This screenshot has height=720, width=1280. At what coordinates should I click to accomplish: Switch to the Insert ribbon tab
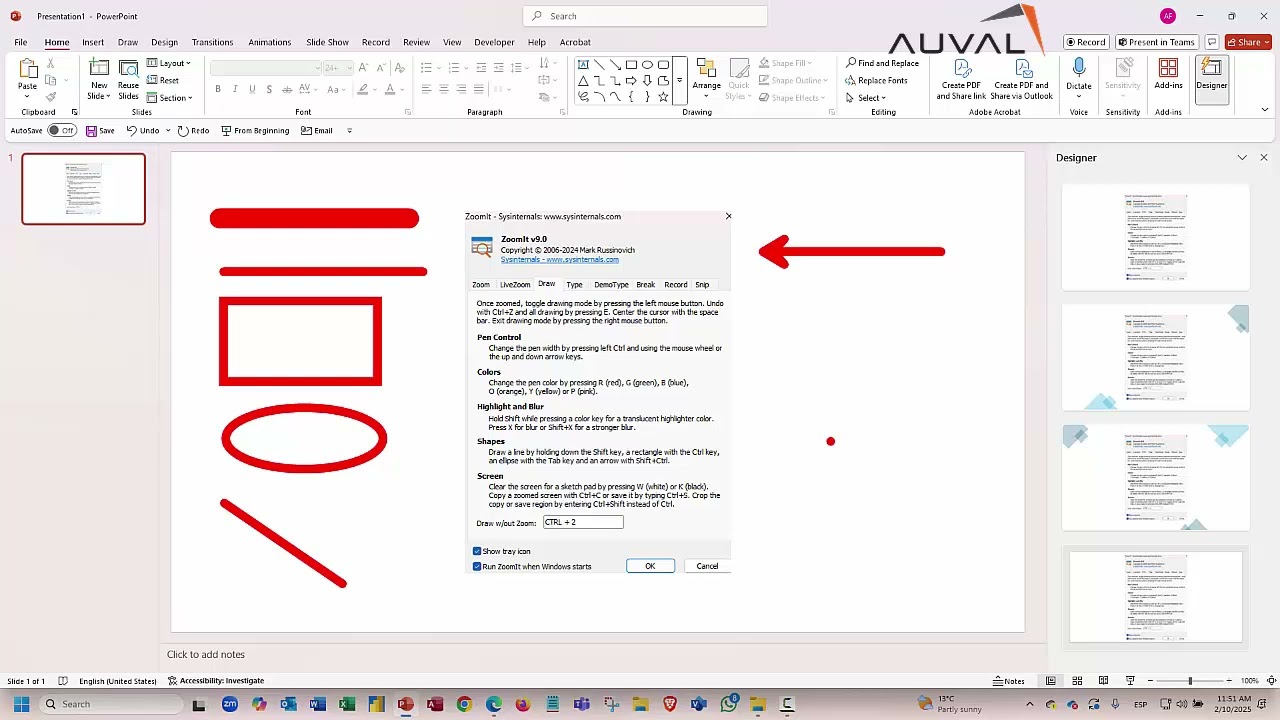(93, 42)
